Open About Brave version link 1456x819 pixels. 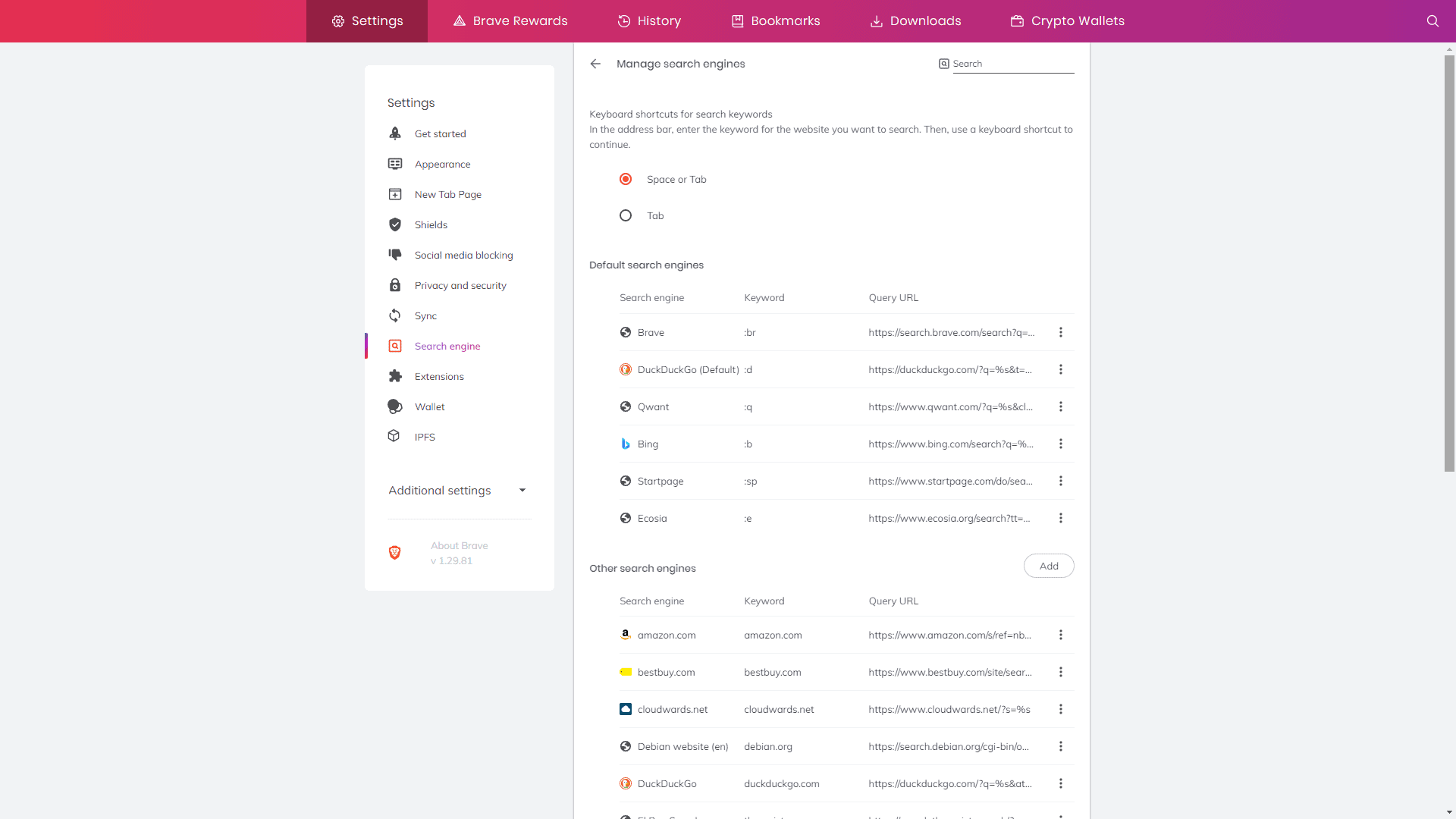459,553
